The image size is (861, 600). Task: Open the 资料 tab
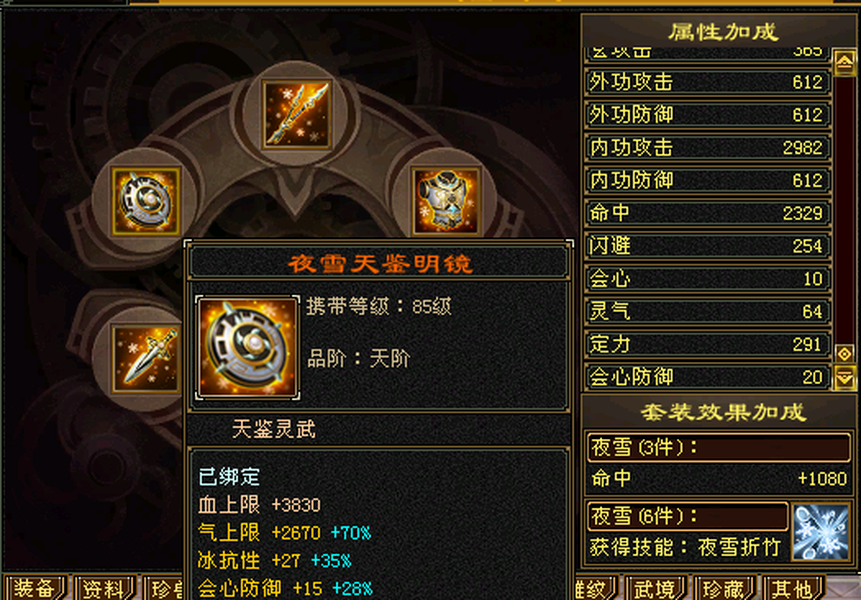[x=104, y=588]
